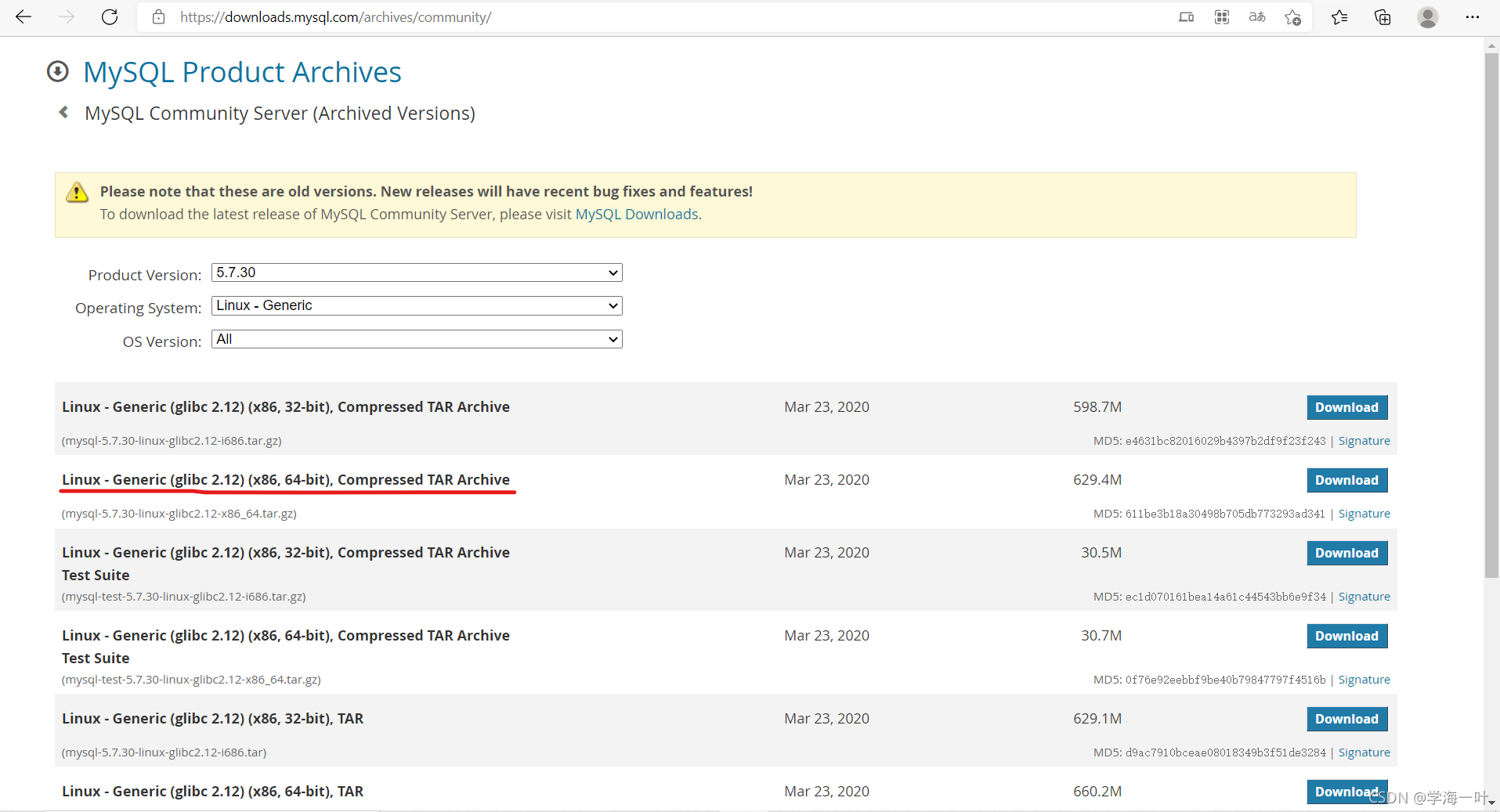Open the Product Version dropdown
Viewport: 1500px width, 812px height.
[417, 272]
